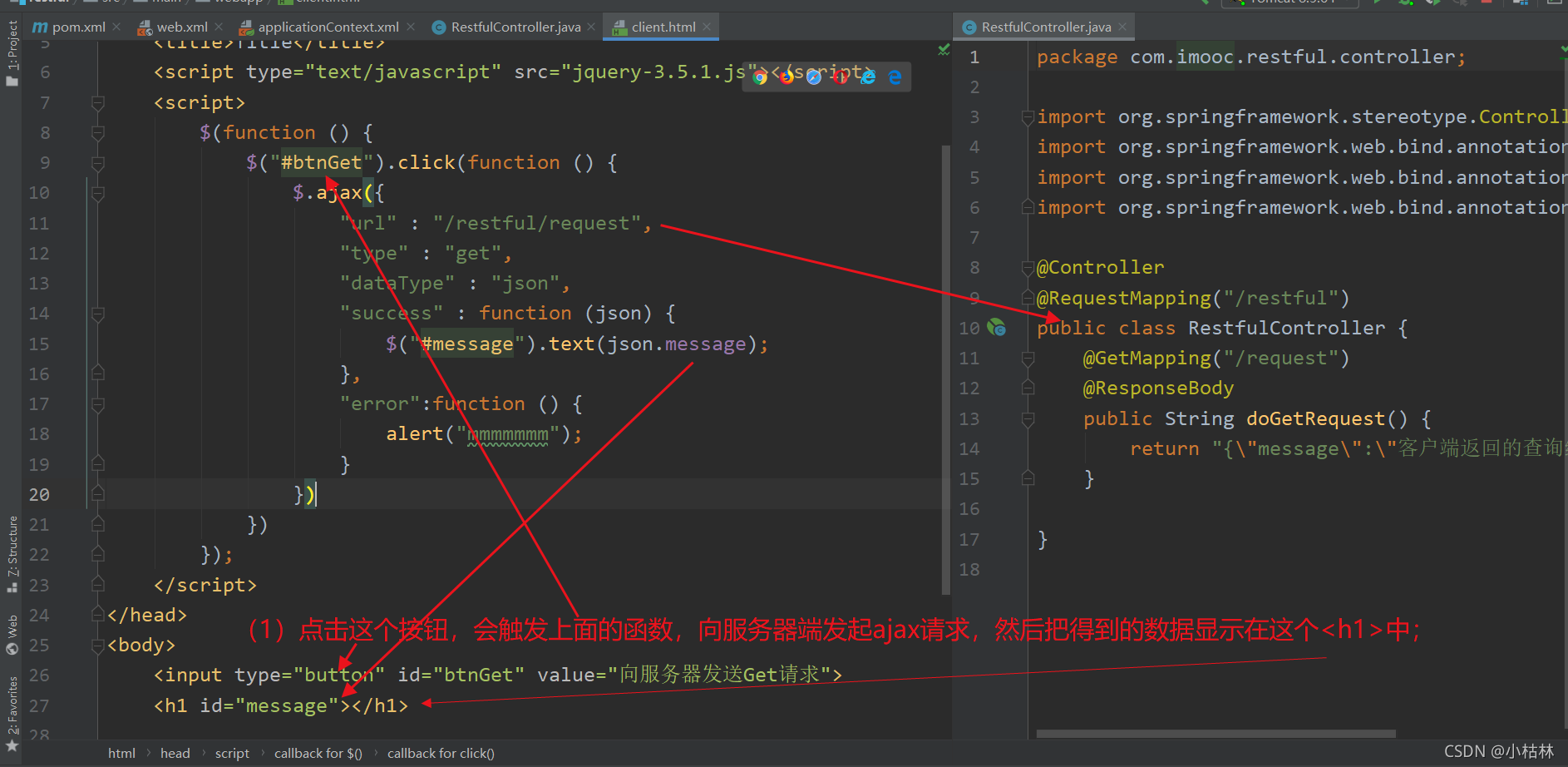Close the applicationContext.xml tab
Screen dimensions: 1568x767
pos(410,27)
